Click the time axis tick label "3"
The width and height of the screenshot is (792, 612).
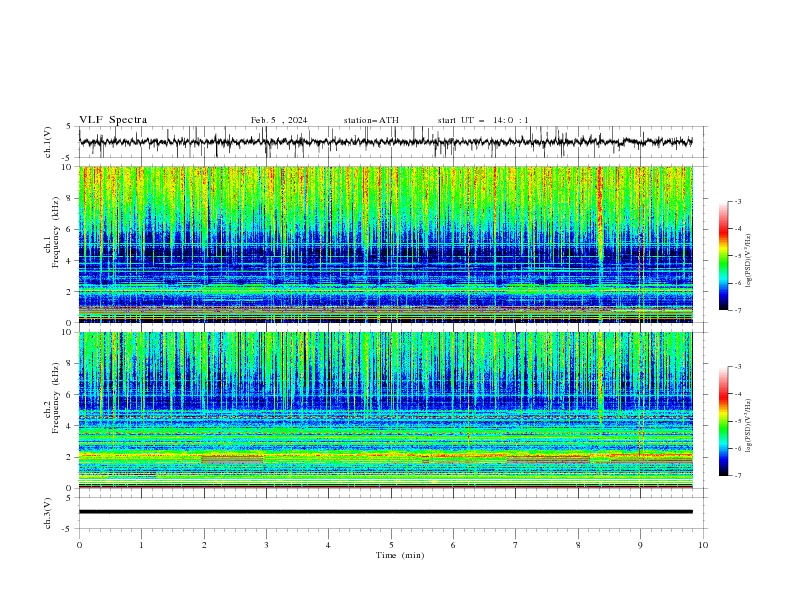point(266,545)
